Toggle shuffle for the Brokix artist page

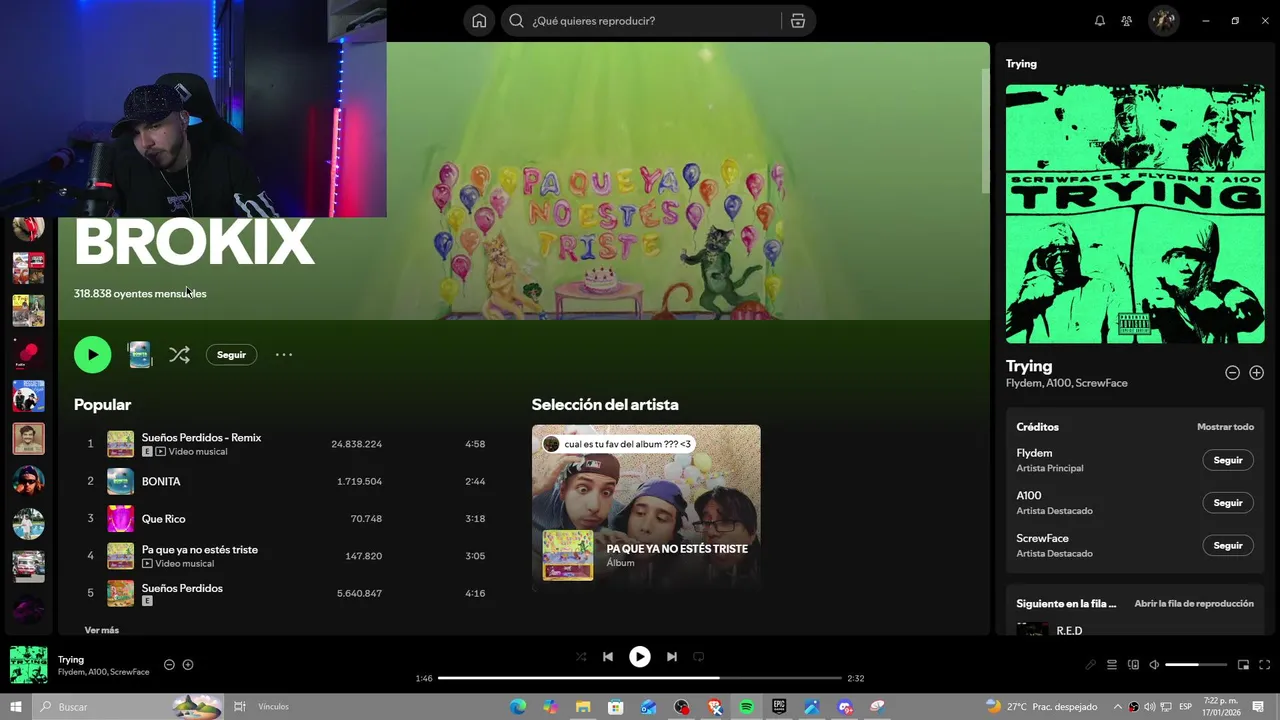click(179, 355)
